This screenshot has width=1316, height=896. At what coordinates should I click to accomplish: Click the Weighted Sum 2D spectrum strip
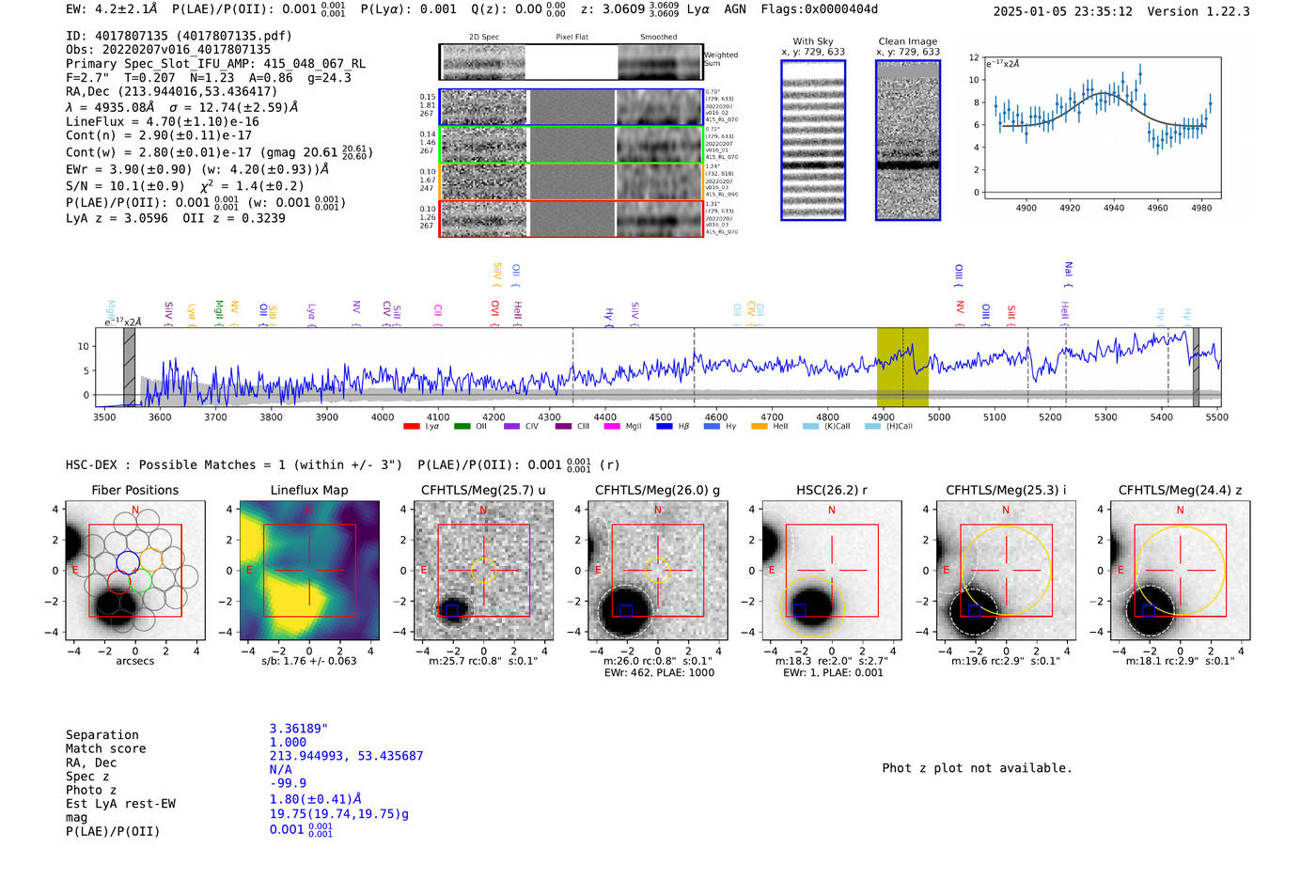572,62
